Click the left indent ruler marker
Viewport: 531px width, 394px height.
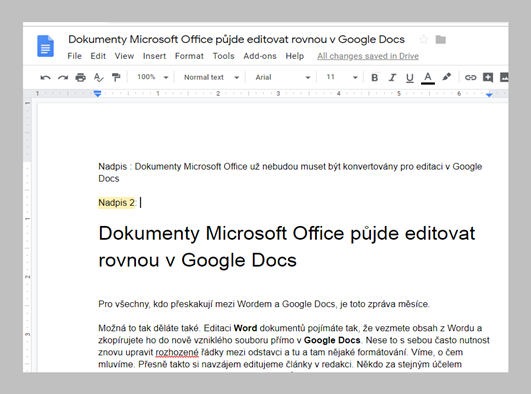point(98,94)
